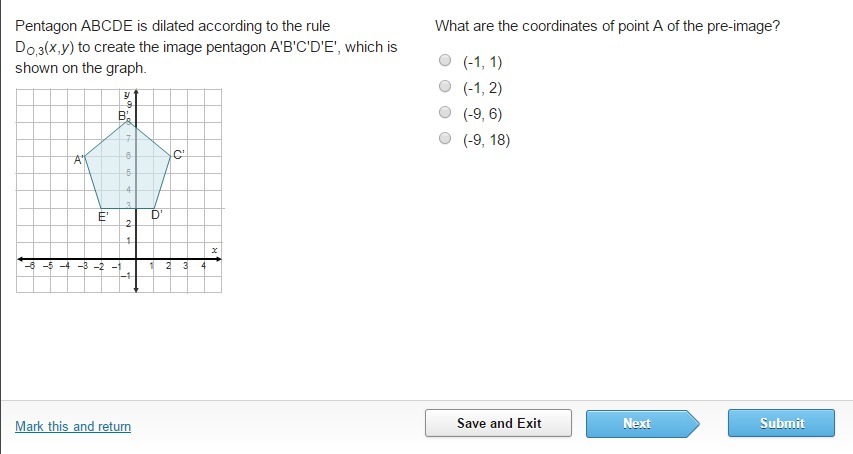The height and width of the screenshot is (454, 853).
Task: Click inside the shaded blue pentagon
Action: [x=128, y=170]
